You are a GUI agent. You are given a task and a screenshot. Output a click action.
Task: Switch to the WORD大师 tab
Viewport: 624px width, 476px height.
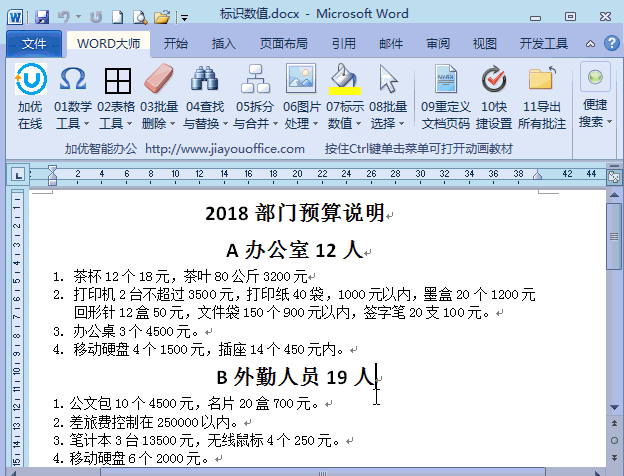109,43
